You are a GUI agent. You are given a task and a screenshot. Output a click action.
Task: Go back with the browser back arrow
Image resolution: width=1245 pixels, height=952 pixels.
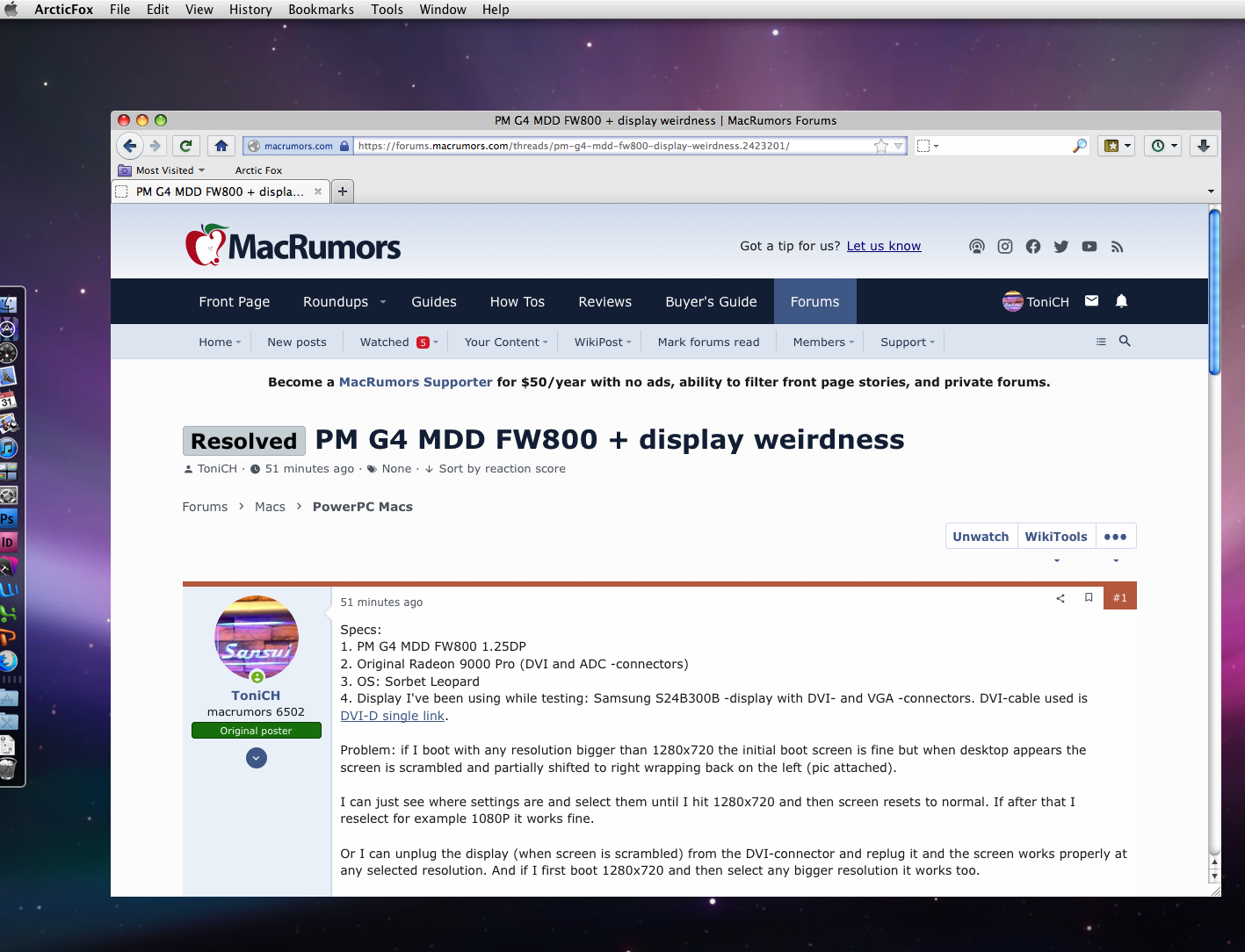tap(130, 146)
